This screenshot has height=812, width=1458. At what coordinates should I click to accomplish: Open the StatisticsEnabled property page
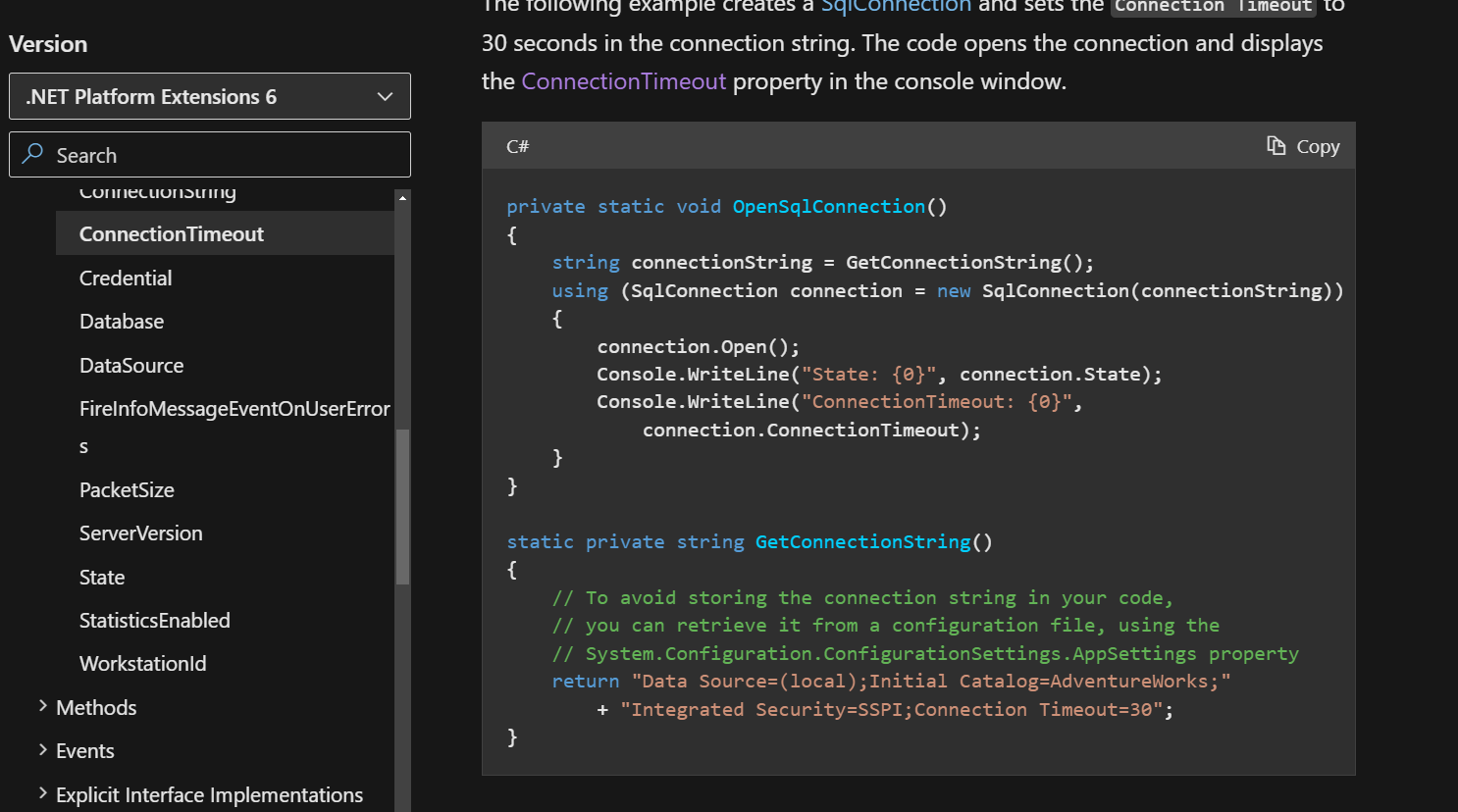coord(154,621)
